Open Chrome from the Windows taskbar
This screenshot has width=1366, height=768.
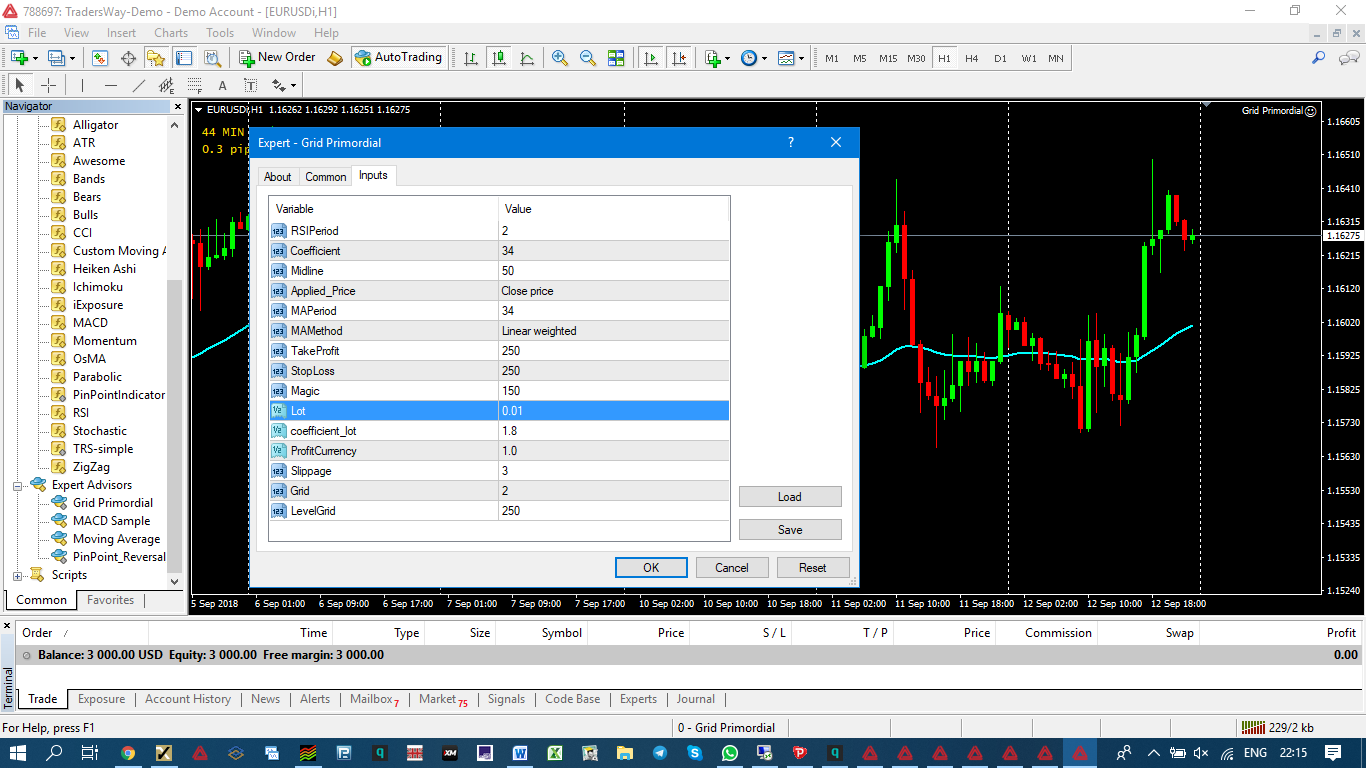[x=128, y=753]
